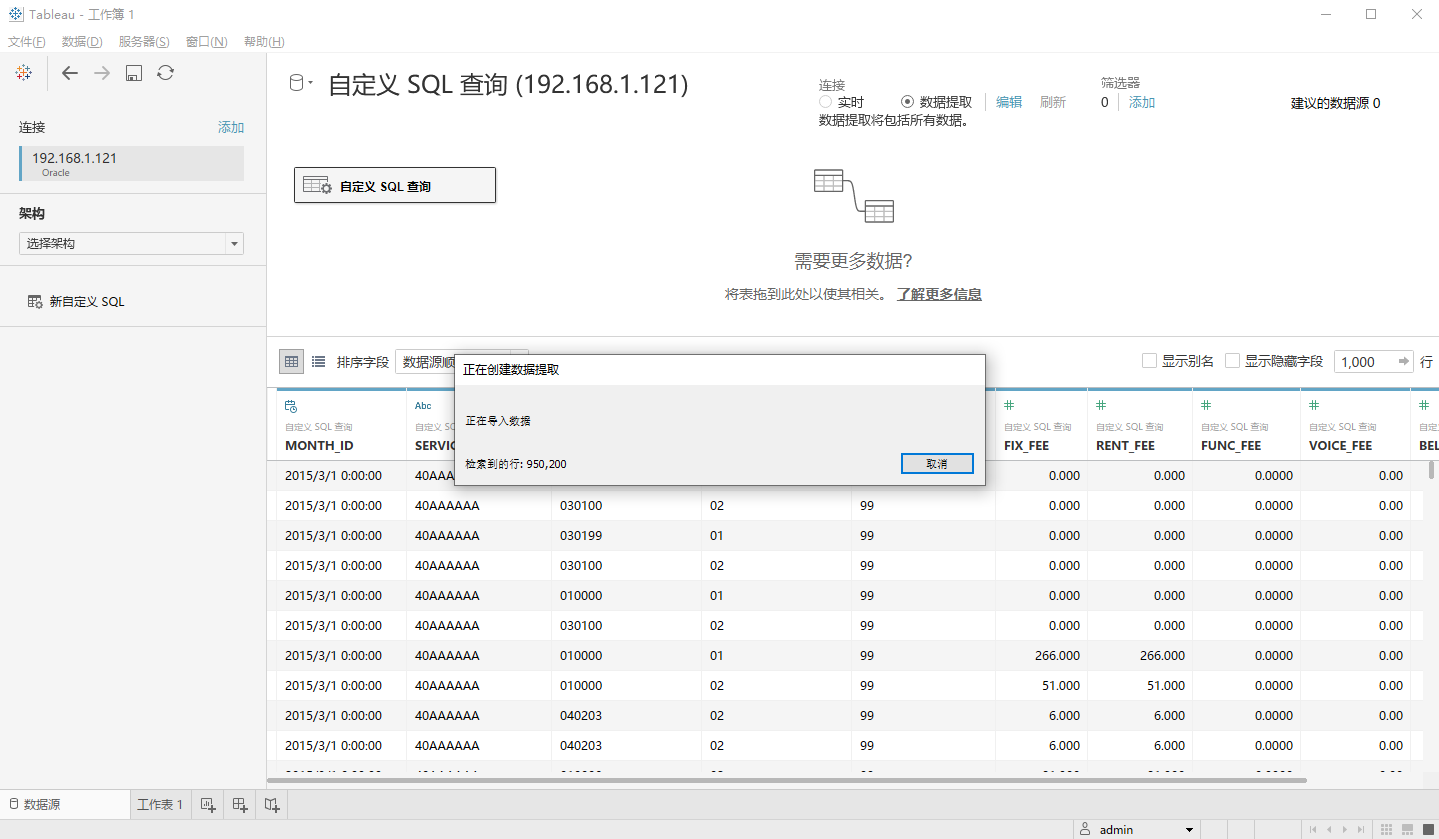
Task: Click the 51.000 cell under RENT_FEE
Action: [1139, 686]
